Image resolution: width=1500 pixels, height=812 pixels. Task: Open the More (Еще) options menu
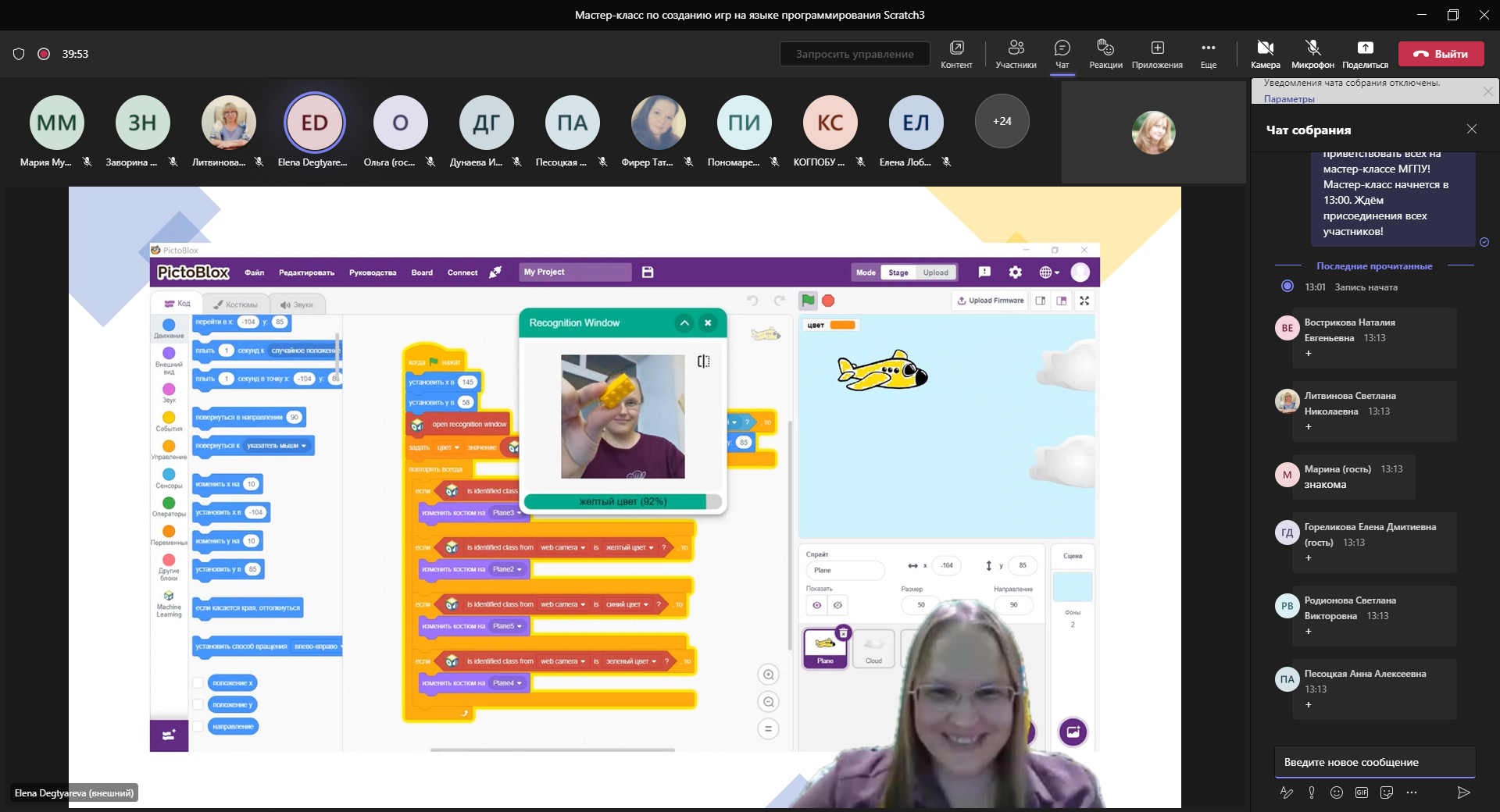pyautogui.click(x=1208, y=53)
